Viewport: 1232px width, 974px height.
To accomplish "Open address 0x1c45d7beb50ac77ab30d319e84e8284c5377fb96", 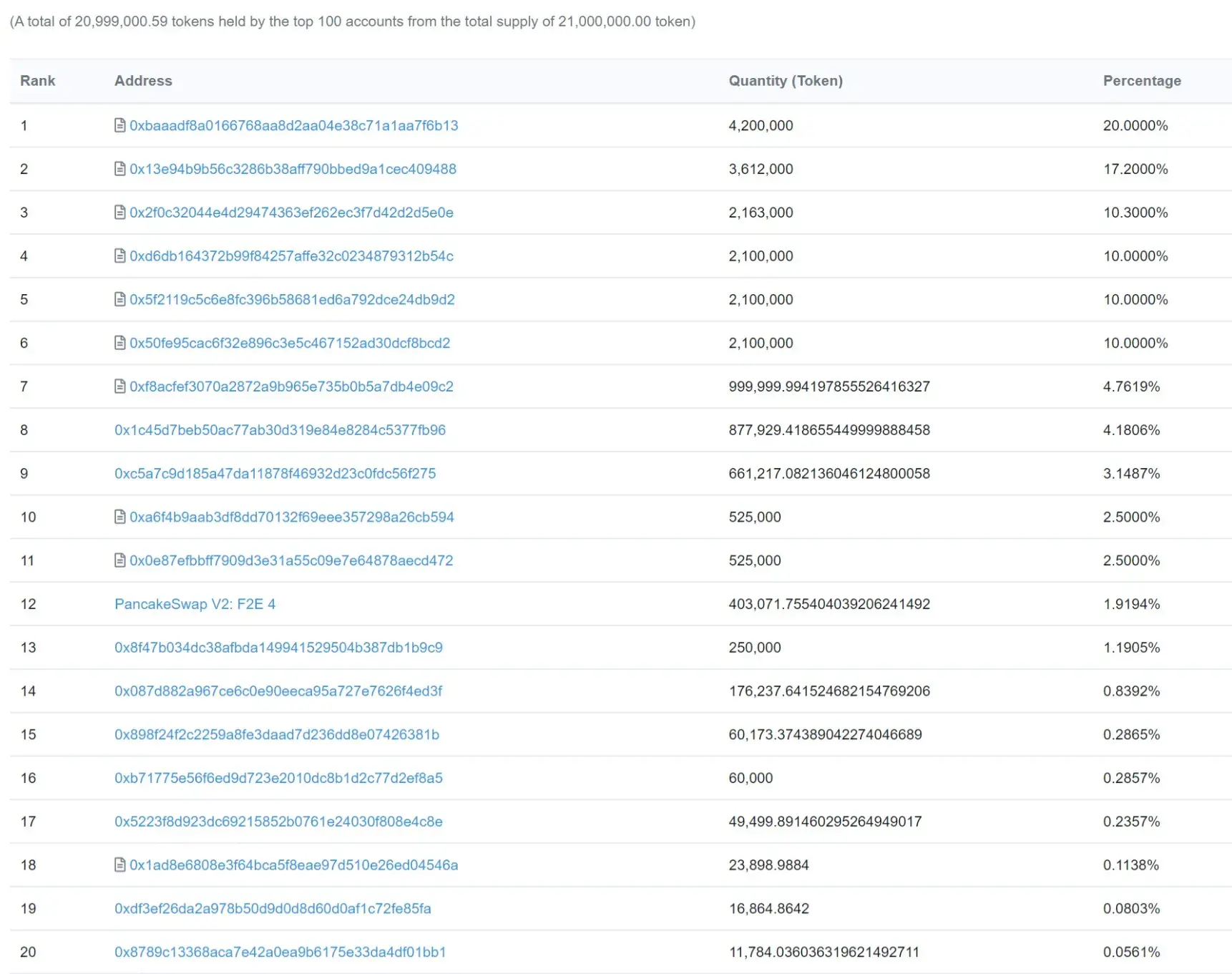I will click(280, 430).
